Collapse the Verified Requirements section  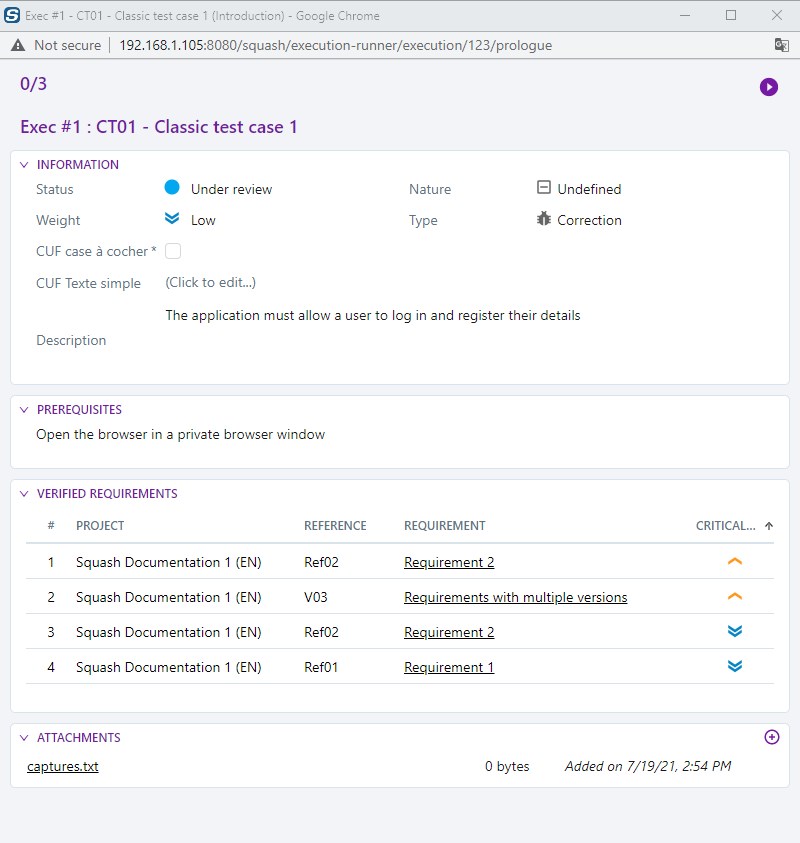(x=24, y=494)
